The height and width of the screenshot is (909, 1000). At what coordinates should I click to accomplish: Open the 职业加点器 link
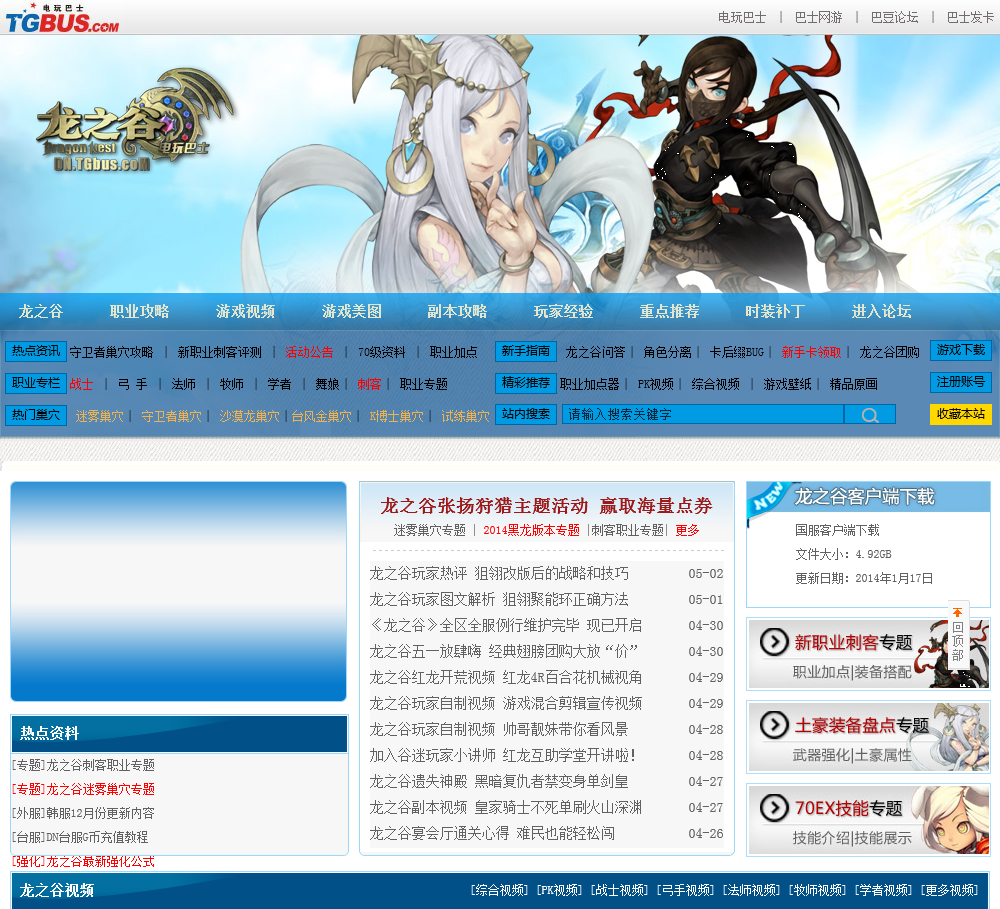[590, 384]
